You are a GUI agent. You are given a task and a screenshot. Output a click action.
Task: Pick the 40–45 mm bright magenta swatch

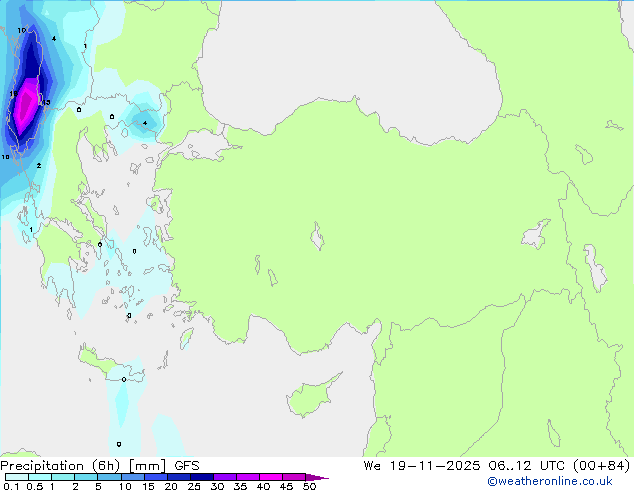point(271,477)
